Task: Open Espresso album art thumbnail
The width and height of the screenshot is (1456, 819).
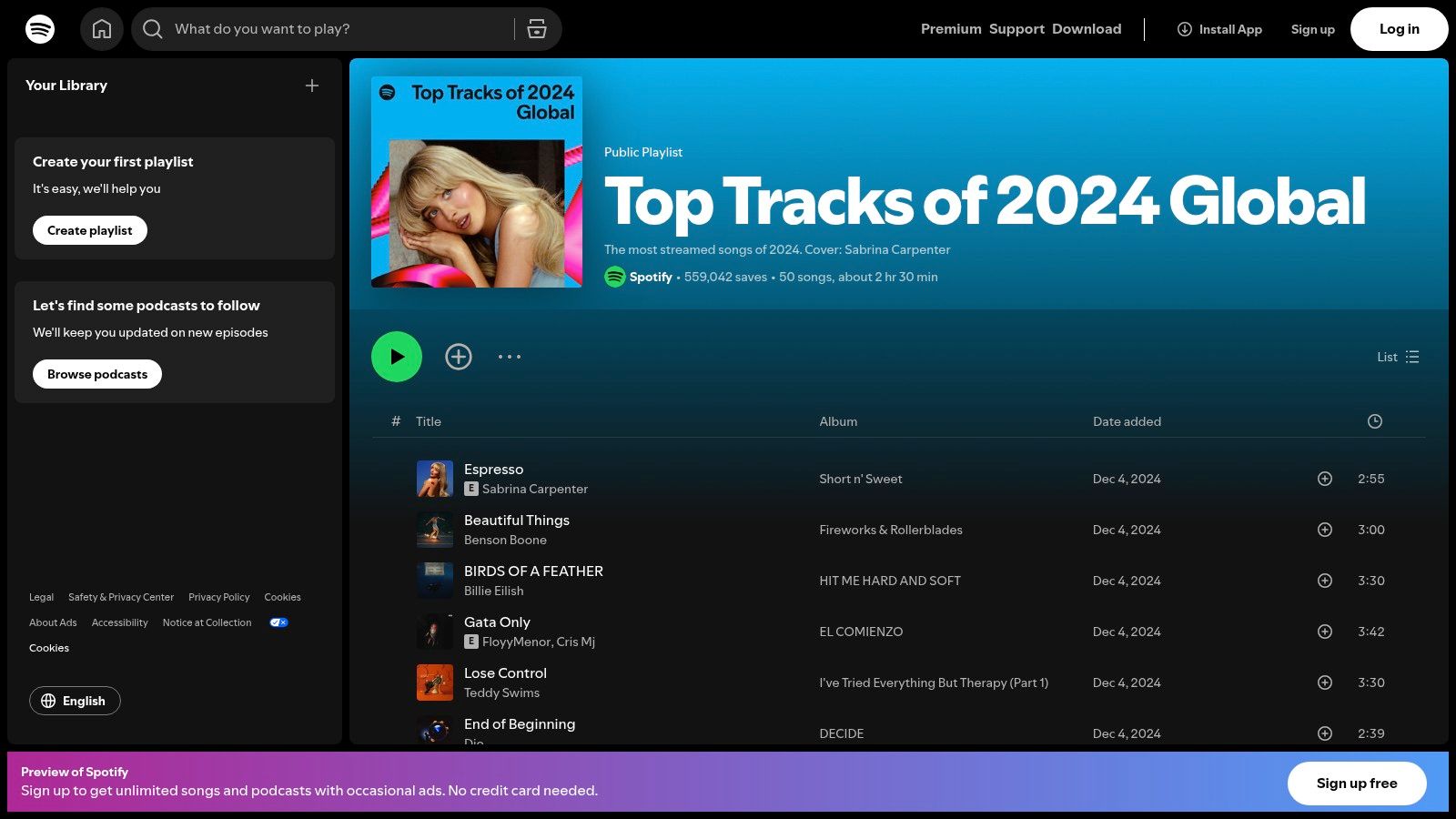Action: coord(435,479)
